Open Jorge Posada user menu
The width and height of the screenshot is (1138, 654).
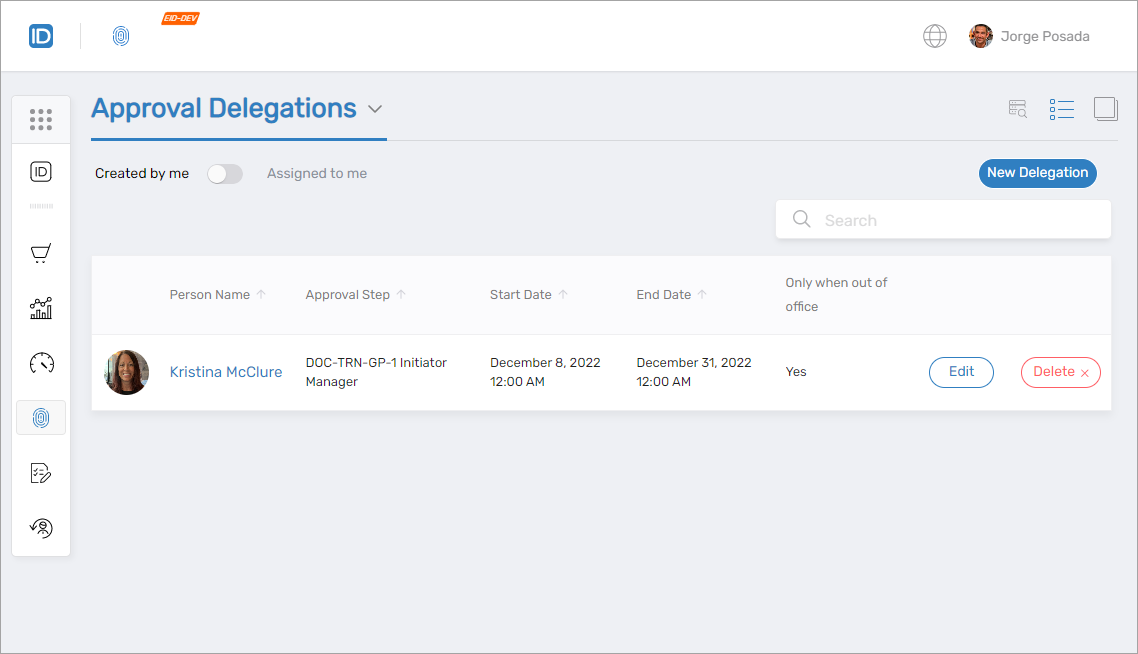pos(1030,37)
